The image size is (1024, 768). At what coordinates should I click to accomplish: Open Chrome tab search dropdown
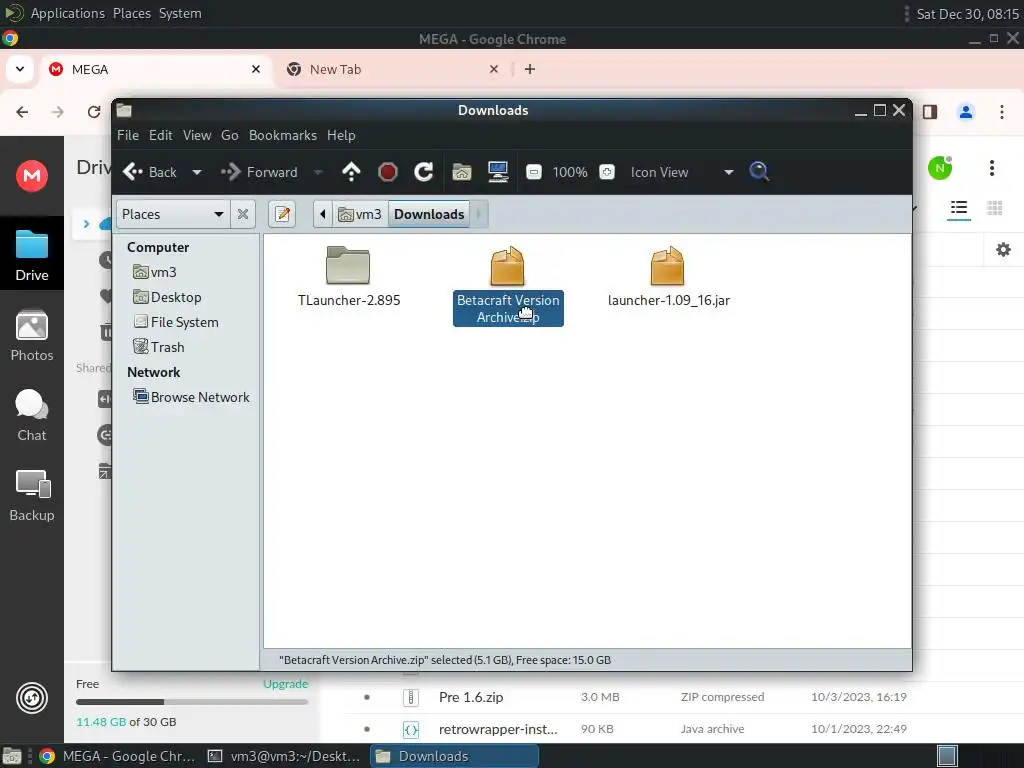(20, 69)
